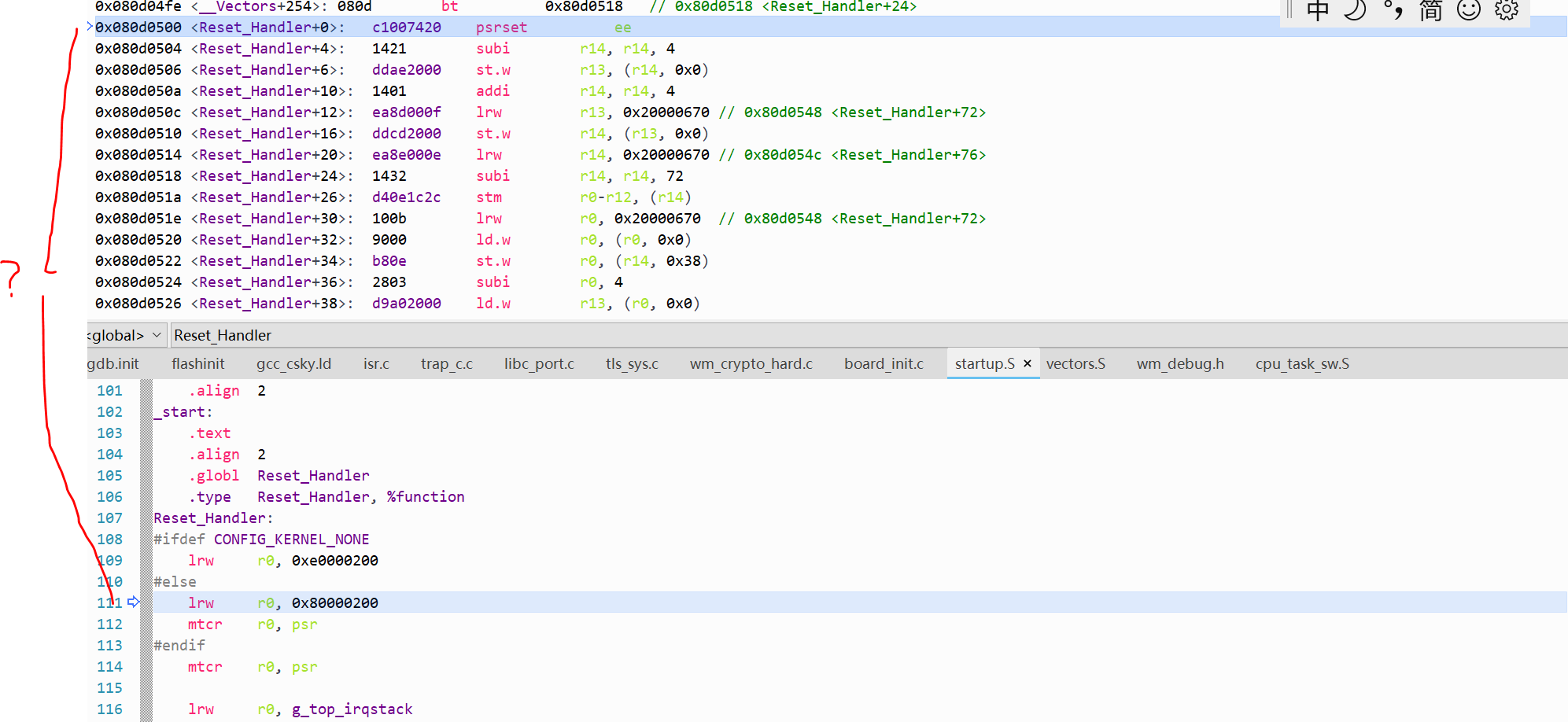Click the _start: label on line 102
Image resolution: width=1568 pixels, height=722 pixels.
coord(183,411)
